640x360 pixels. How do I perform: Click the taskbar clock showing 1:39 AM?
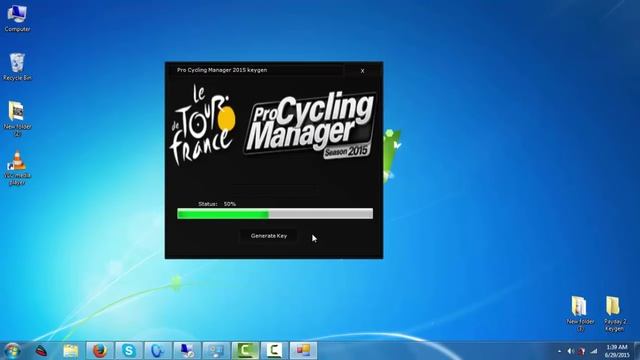617,351
